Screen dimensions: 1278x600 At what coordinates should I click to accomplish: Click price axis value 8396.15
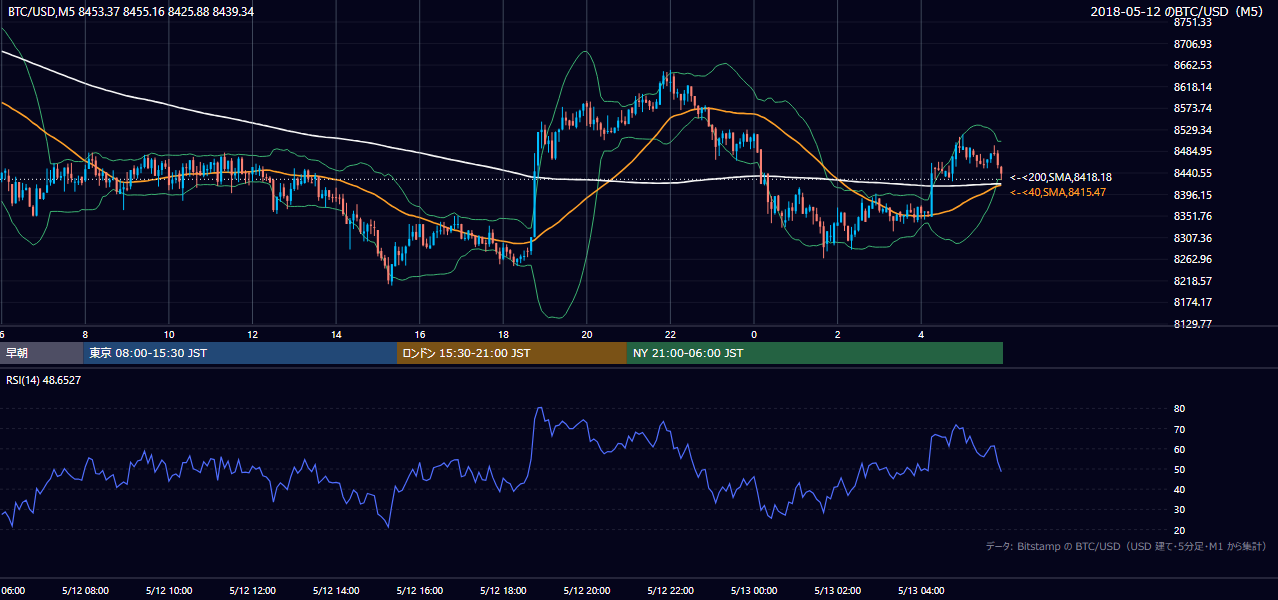pos(1192,195)
